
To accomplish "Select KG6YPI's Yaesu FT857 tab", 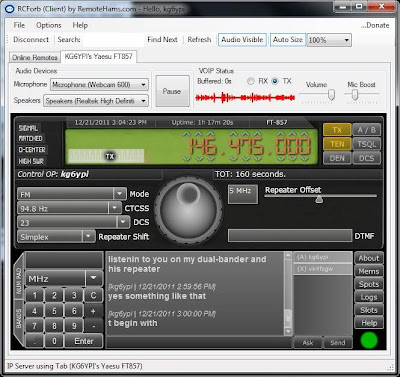I will [98, 56].
